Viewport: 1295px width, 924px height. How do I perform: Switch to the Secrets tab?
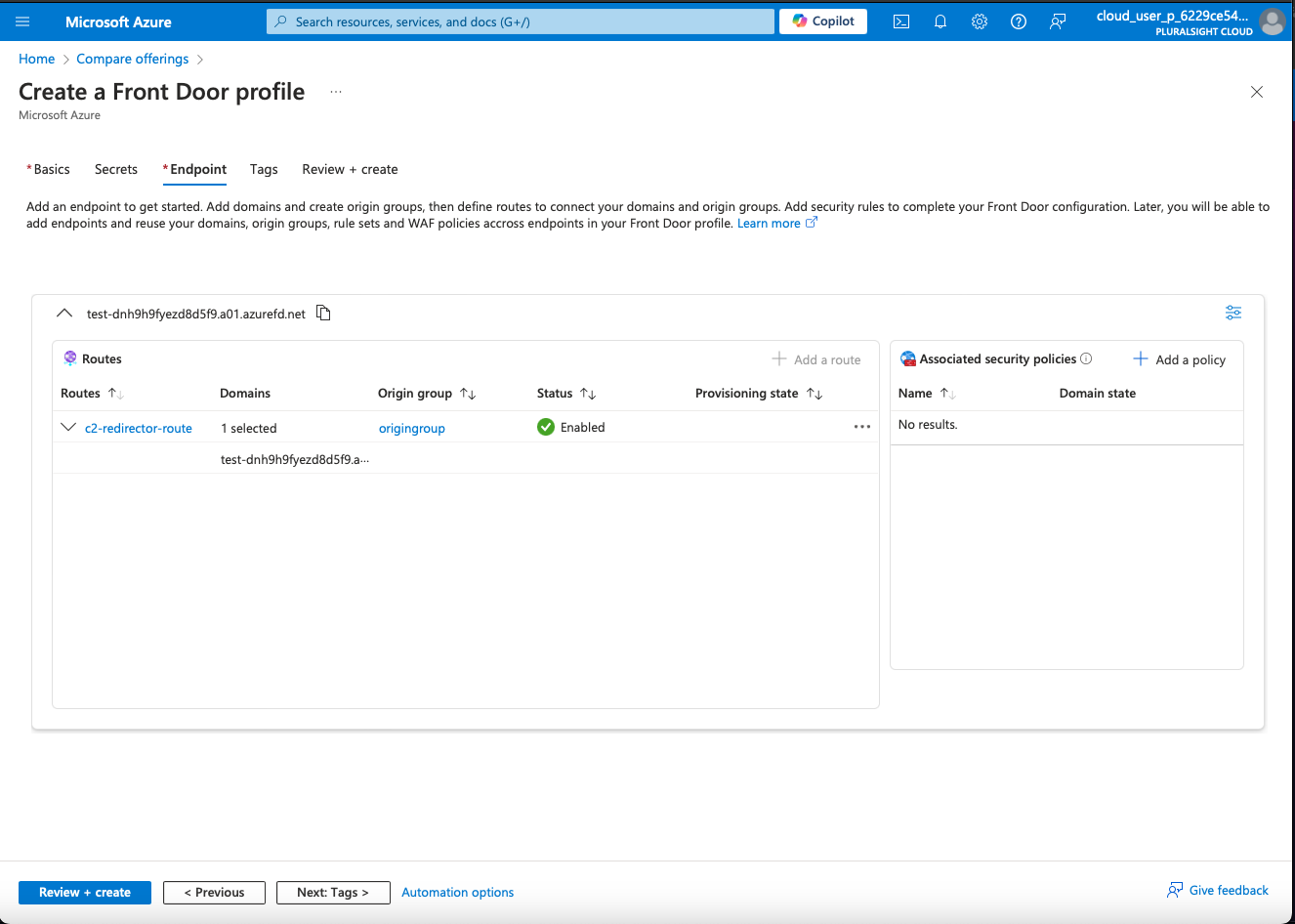click(116, 169)
